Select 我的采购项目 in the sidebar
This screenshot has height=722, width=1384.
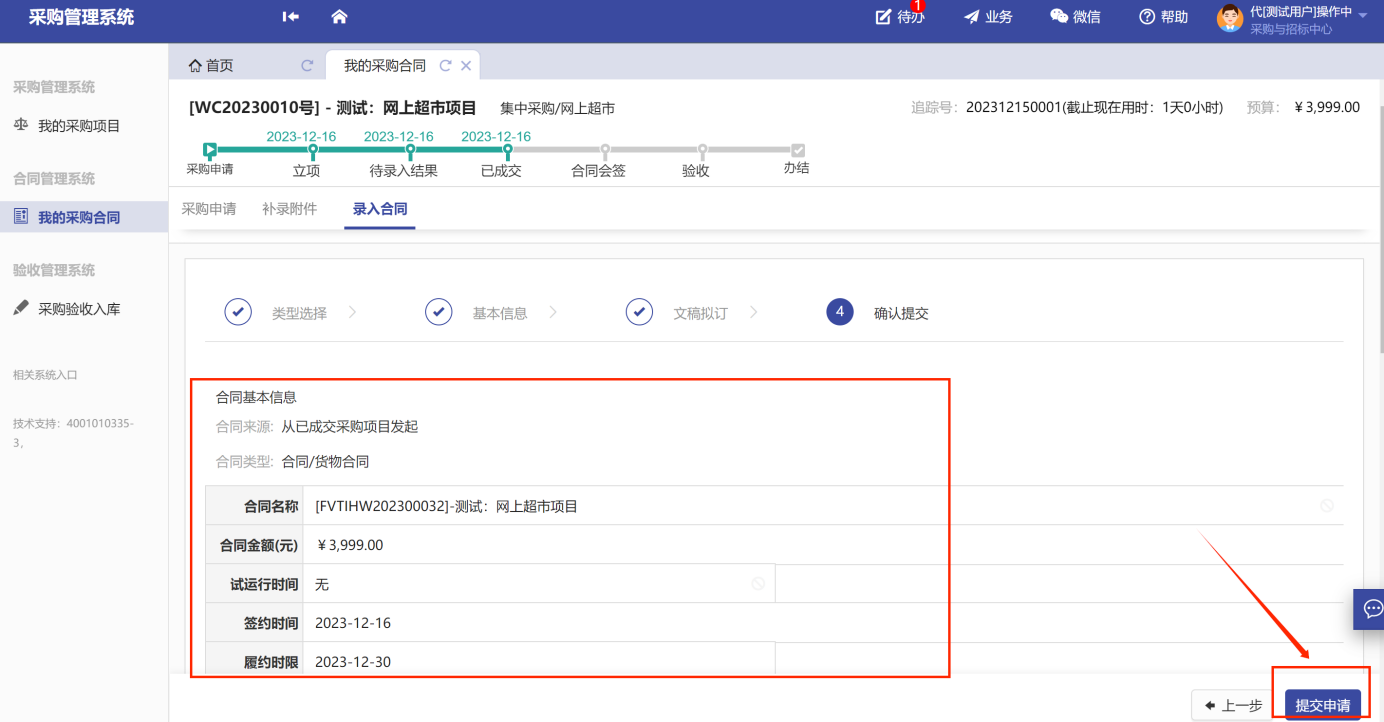click(x=79, y=126)
